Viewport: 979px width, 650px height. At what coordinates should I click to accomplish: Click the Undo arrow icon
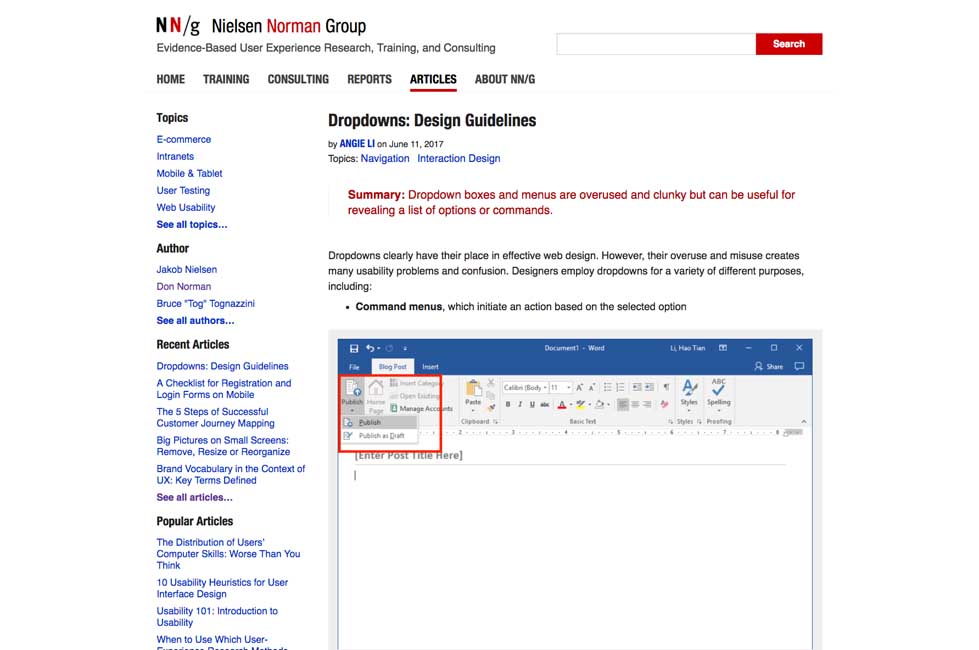[371, 348]
